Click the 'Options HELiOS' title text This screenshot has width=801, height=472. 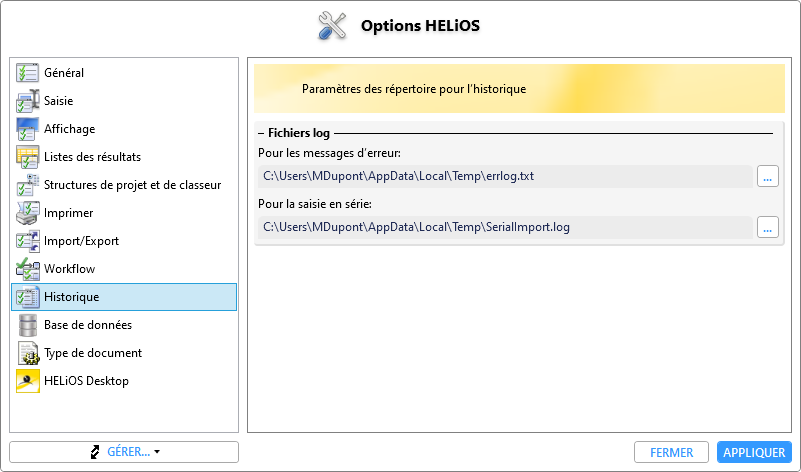point(420,26)
